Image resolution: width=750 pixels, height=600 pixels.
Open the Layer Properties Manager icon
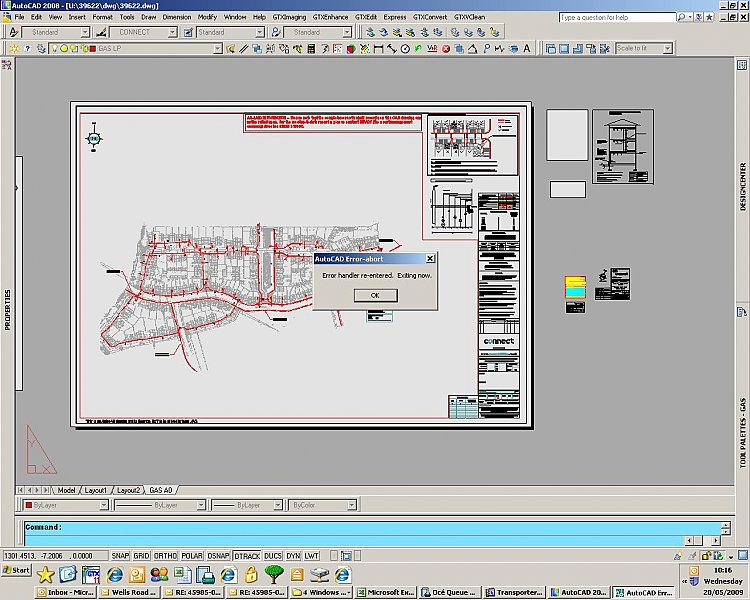click(x=41, y=48)
